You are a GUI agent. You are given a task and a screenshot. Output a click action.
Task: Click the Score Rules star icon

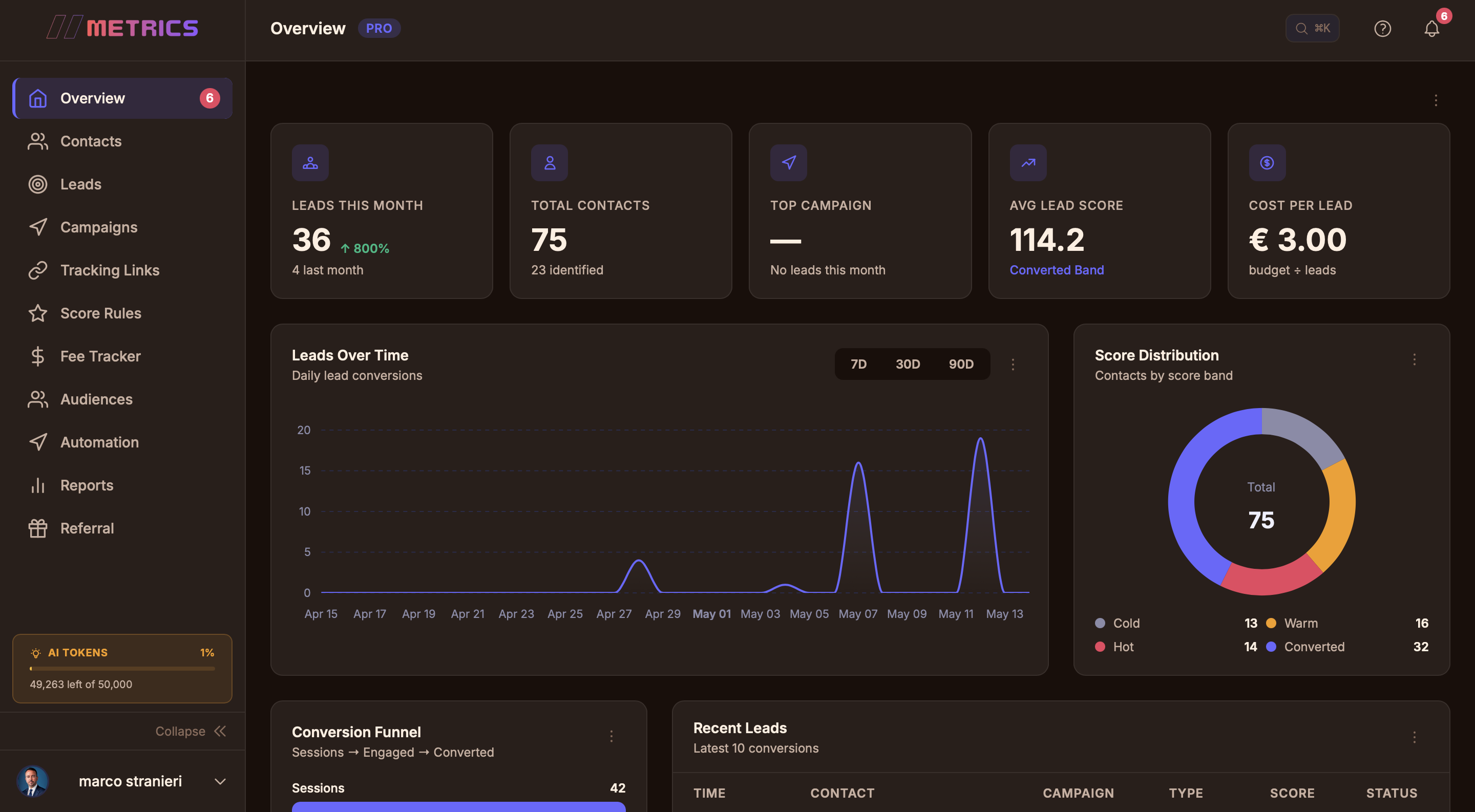pos(38,313)
